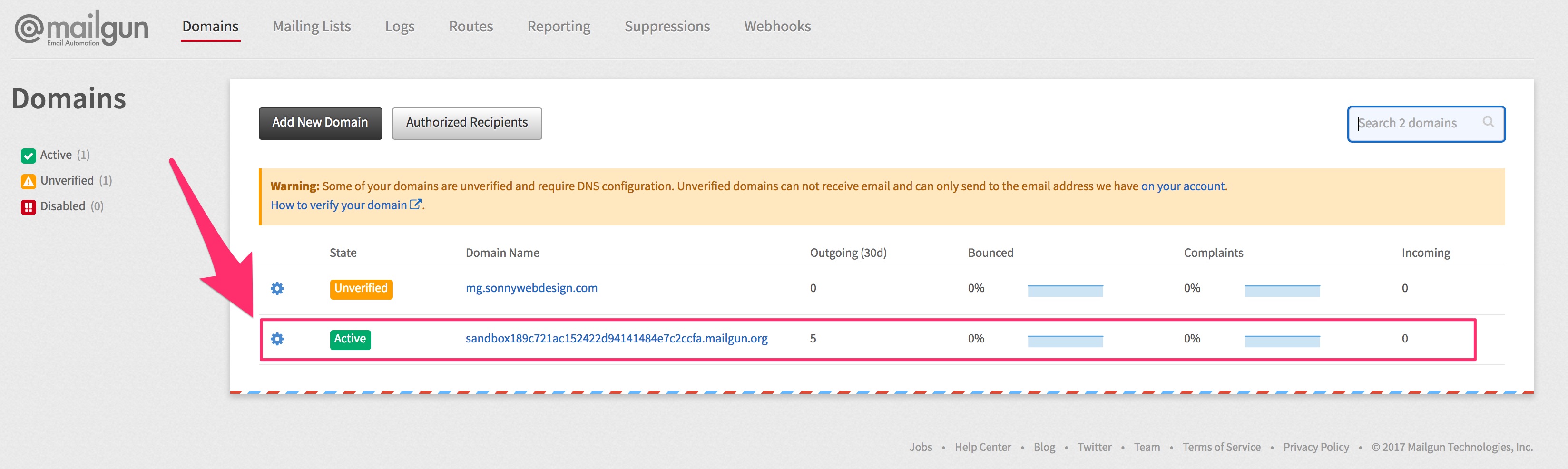The image size is (1568, 469).
Task: Click external link icon beside verify domain
Action: [x=416, y=205]
